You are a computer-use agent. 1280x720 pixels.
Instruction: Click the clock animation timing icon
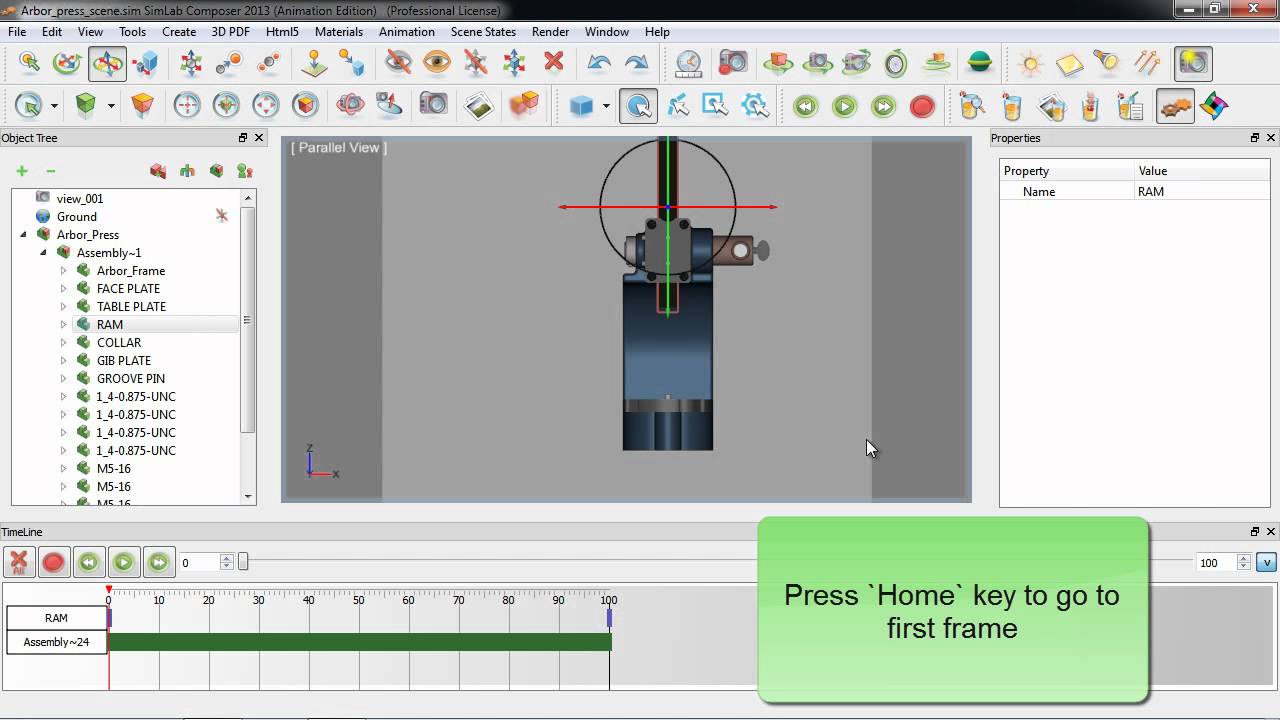(689, 64)
